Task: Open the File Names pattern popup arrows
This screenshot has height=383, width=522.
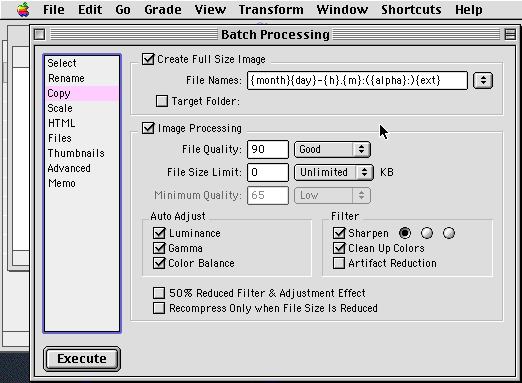Action: [x=483, y=80]
